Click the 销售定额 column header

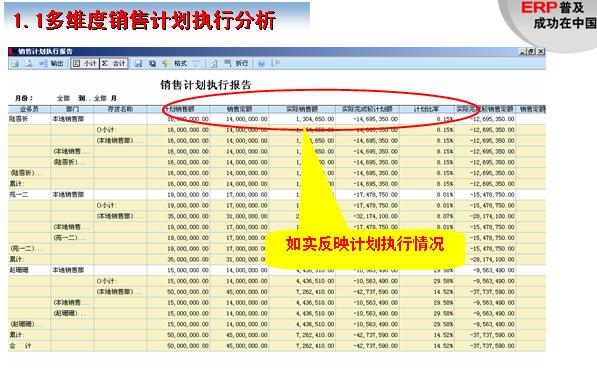tap(239, 109)
